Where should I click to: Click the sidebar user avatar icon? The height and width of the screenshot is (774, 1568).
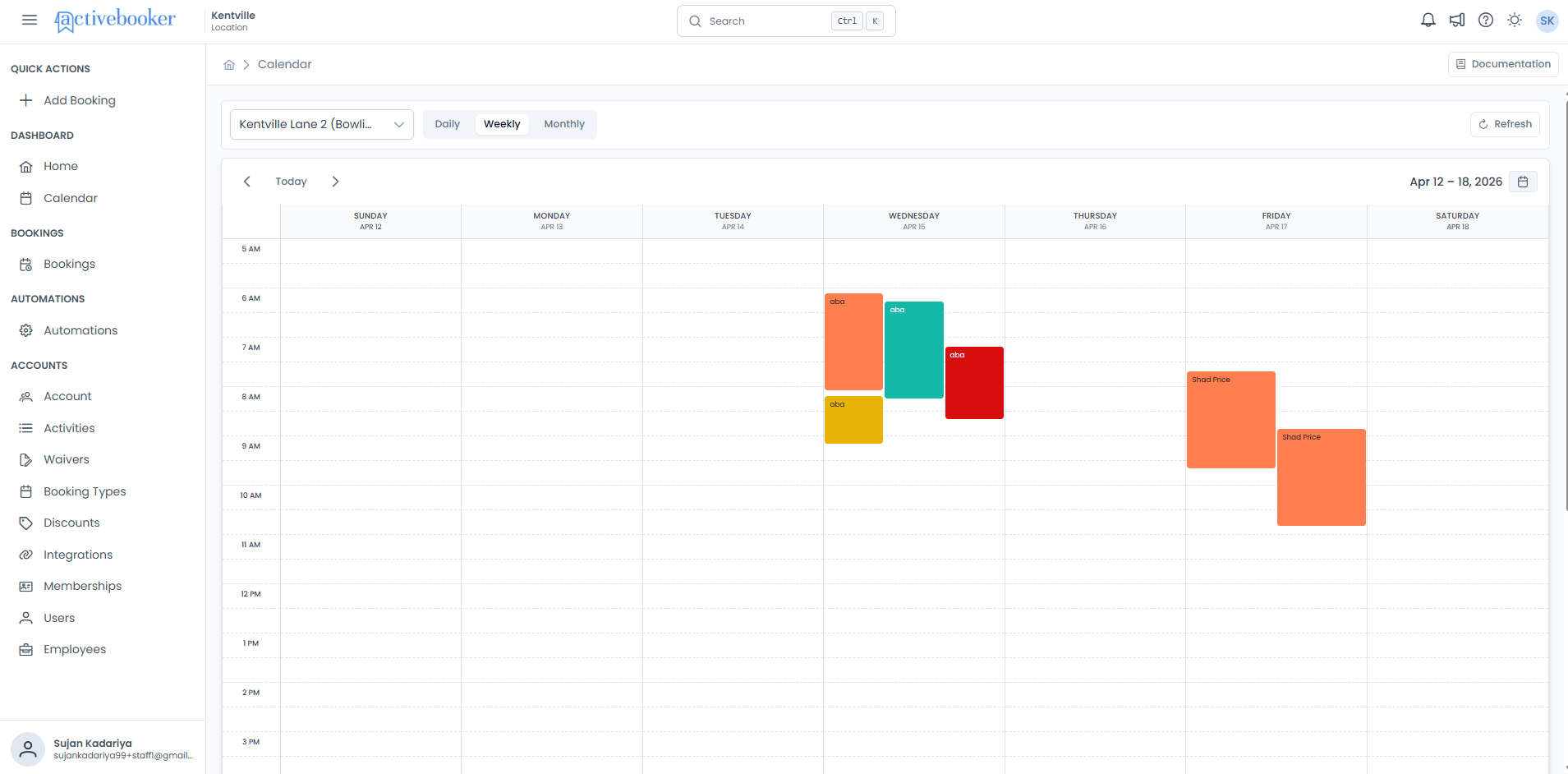28,749
